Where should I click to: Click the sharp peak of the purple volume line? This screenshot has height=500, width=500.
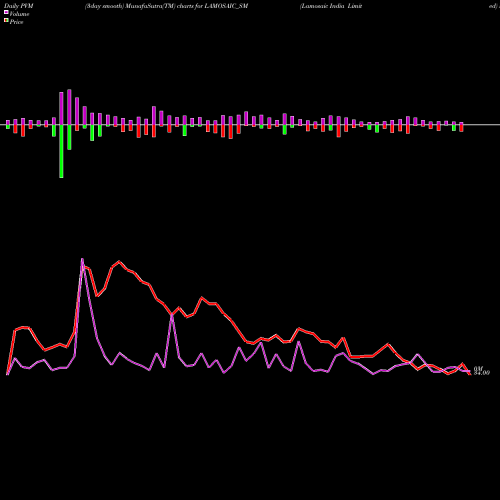[x=82, y=259]
